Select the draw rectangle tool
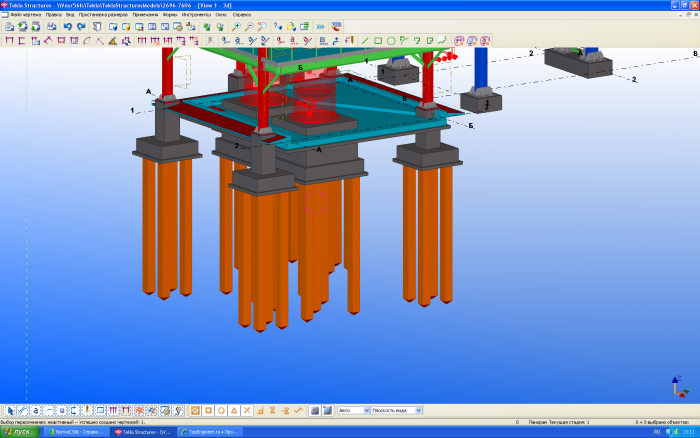 (x=378, y=41)
